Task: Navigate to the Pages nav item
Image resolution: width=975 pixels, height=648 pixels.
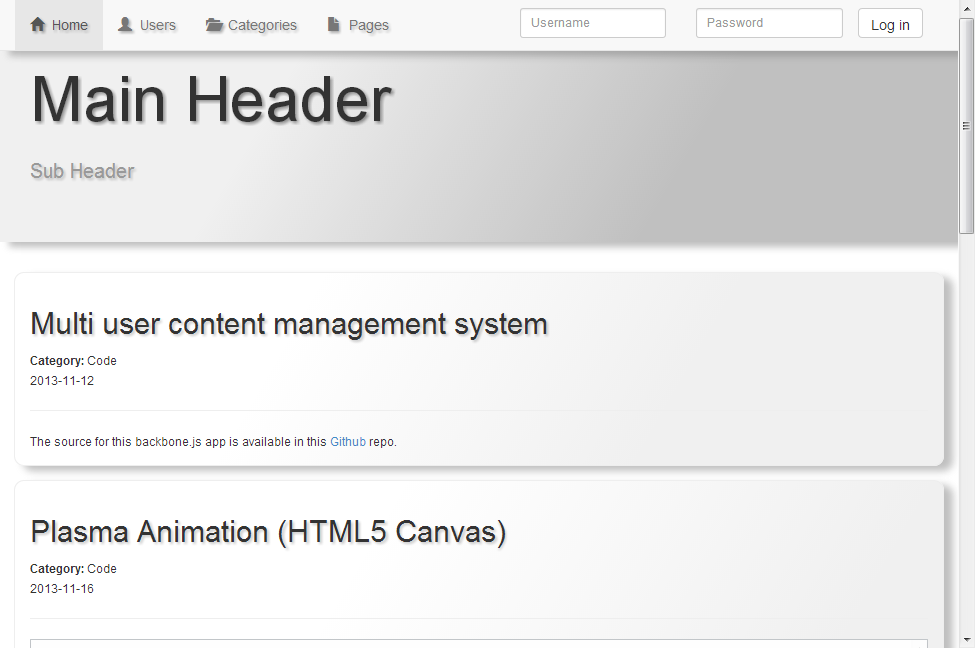Action: coord(358,25)
